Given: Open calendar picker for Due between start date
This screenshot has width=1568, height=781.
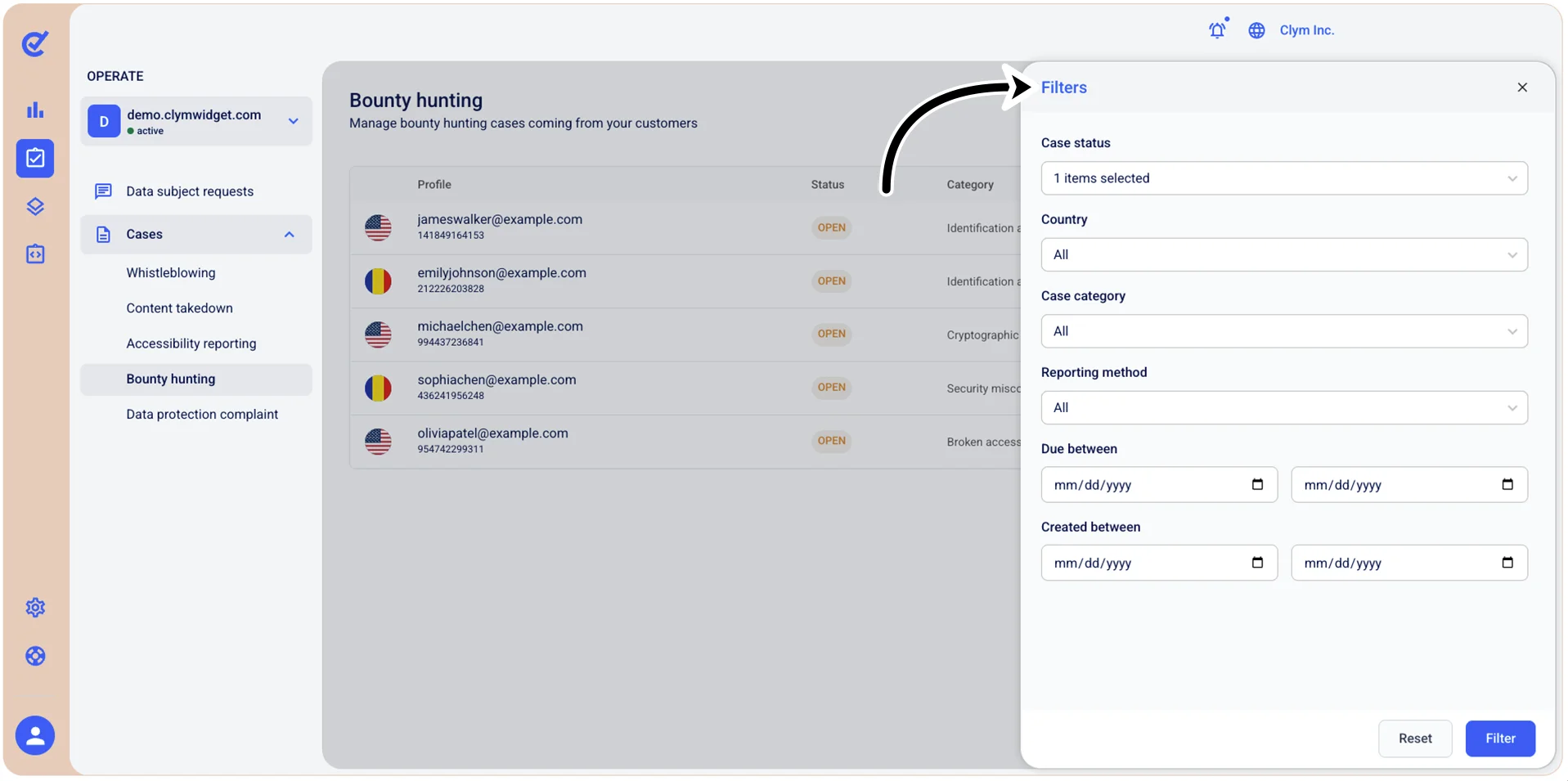Looking at the screenshot, I should [1257, 484].
